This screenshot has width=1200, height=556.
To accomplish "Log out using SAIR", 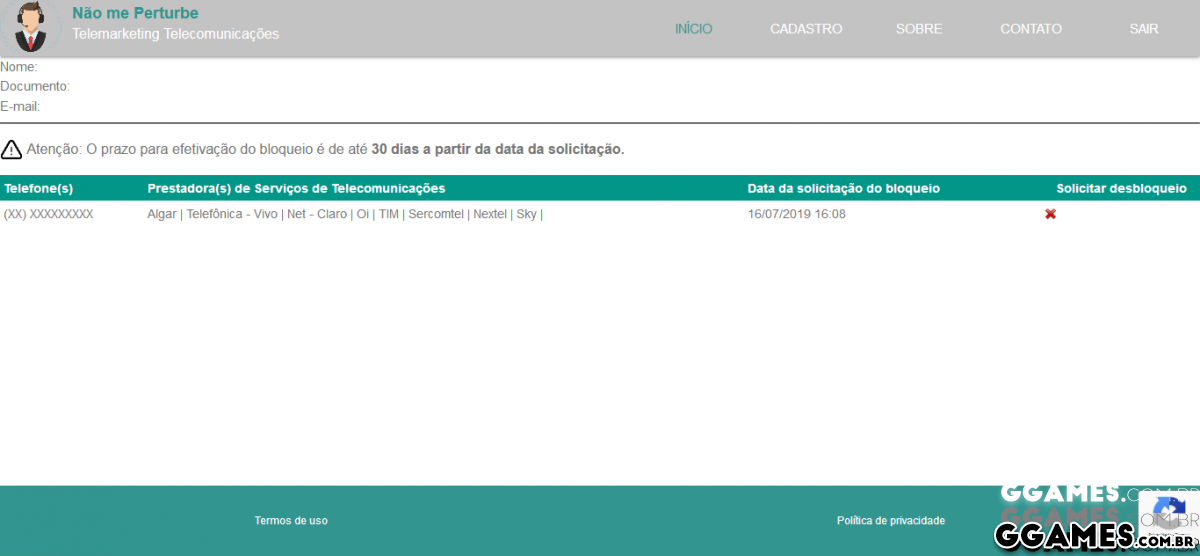I will [x=1144, y=29].
